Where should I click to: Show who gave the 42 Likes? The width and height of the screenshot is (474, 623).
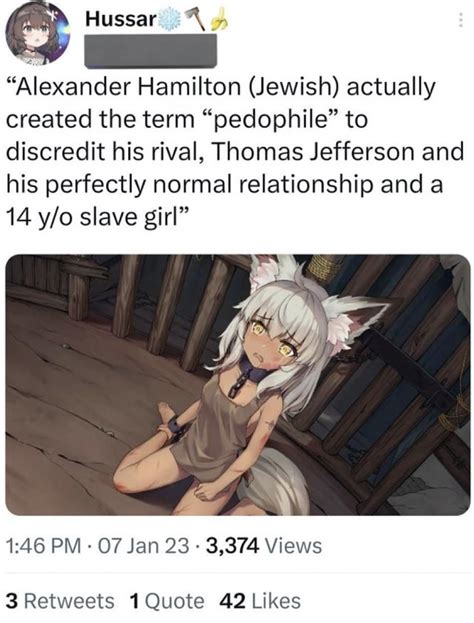pyautogui.click(x=260, y=601)
